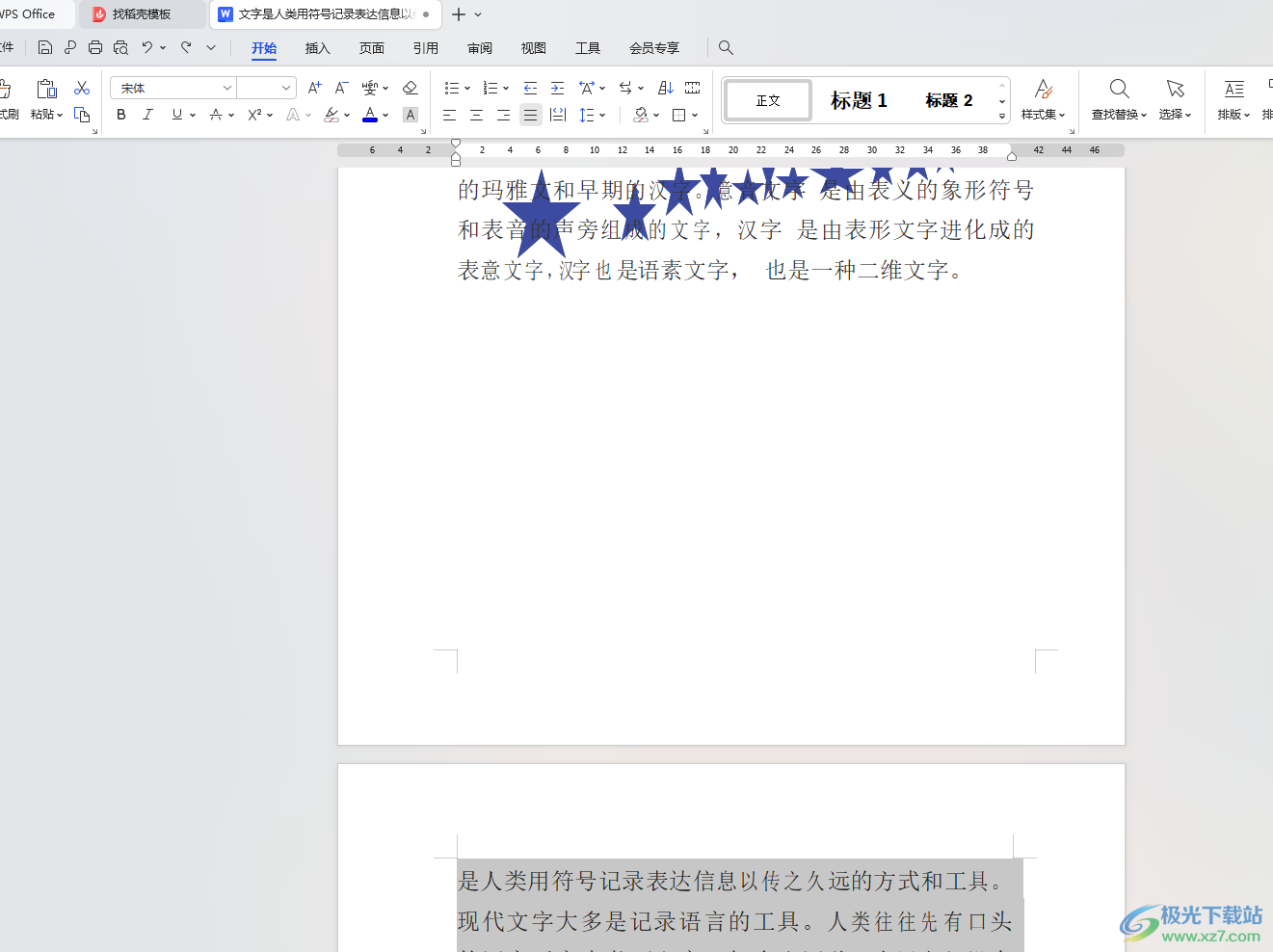Apply the 标题 2 heading style
Viewport: 1273px width, 952px height.
948,100
